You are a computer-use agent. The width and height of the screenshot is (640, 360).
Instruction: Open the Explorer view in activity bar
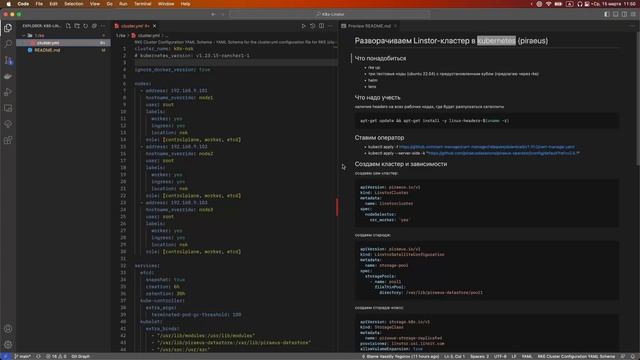[x=8, y=28]
